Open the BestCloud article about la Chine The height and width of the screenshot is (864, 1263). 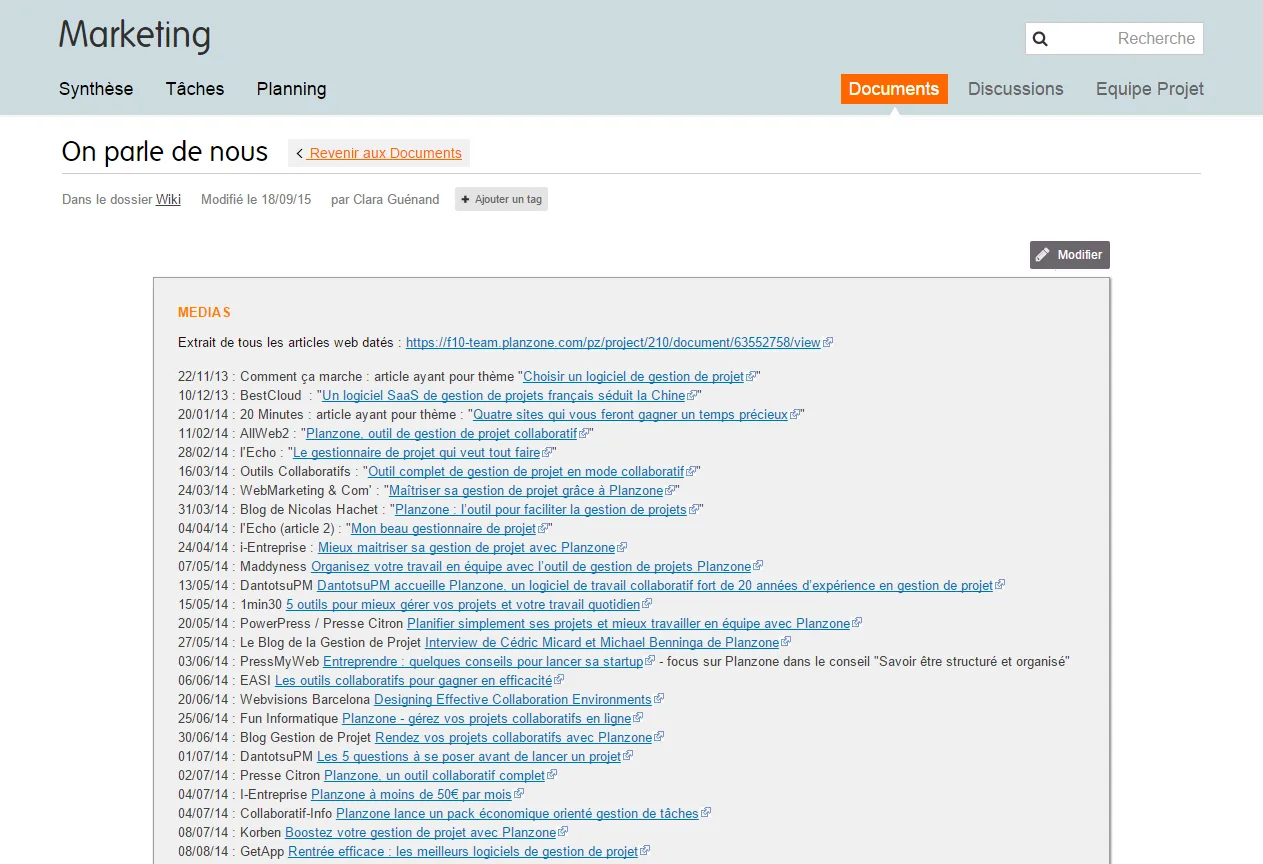[504, 396]
